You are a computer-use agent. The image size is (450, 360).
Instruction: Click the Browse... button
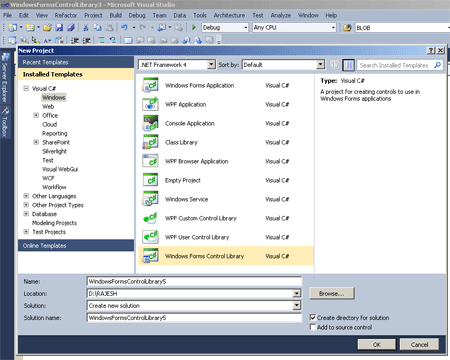(332, 294)
